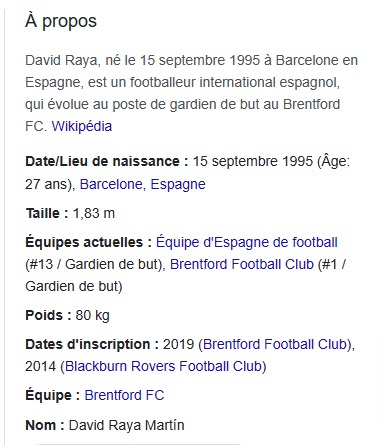Click the Poids label
379x445 pixels.
point(48,315)
